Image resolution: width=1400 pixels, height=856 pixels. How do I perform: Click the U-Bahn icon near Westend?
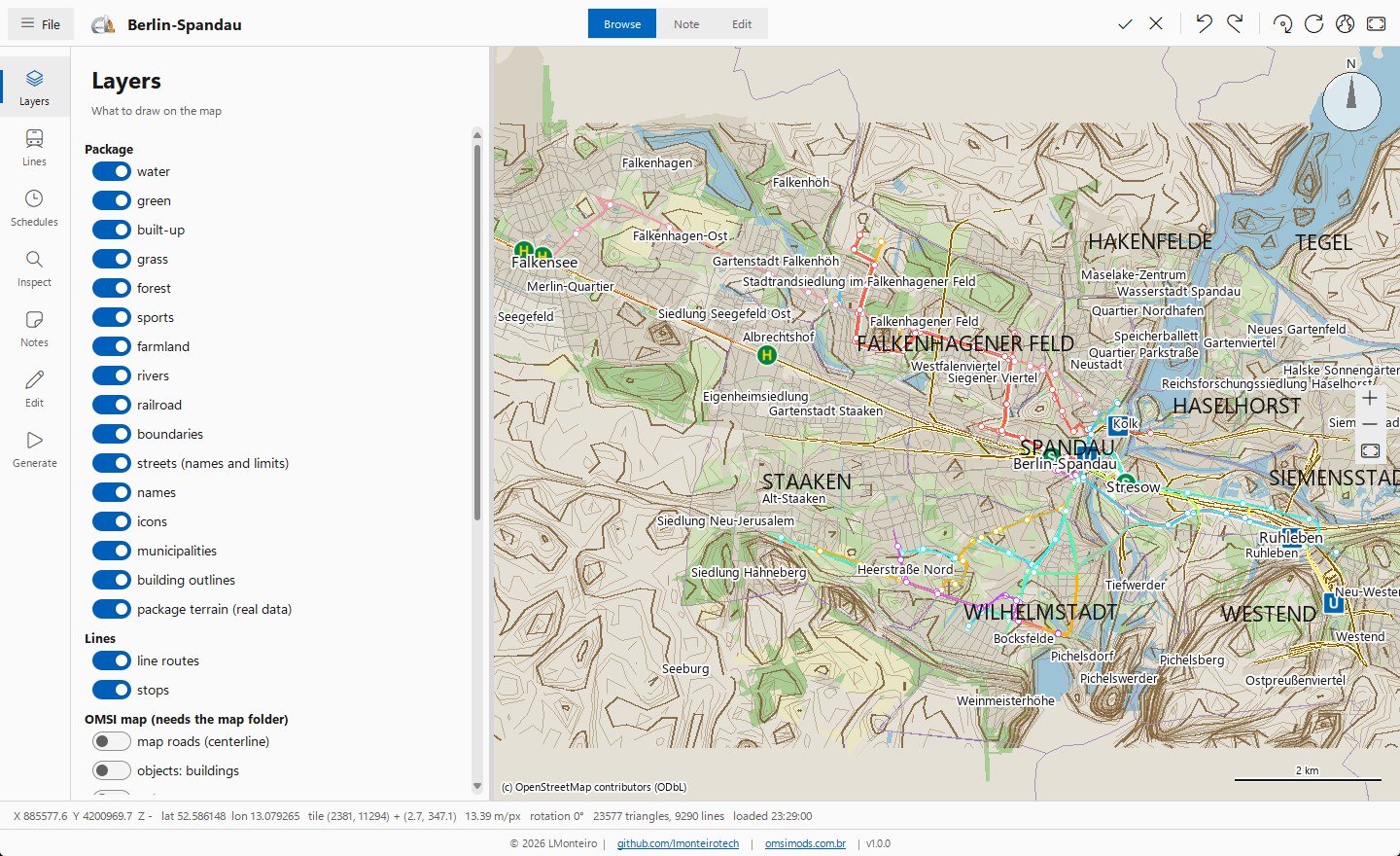[1334, 603]
